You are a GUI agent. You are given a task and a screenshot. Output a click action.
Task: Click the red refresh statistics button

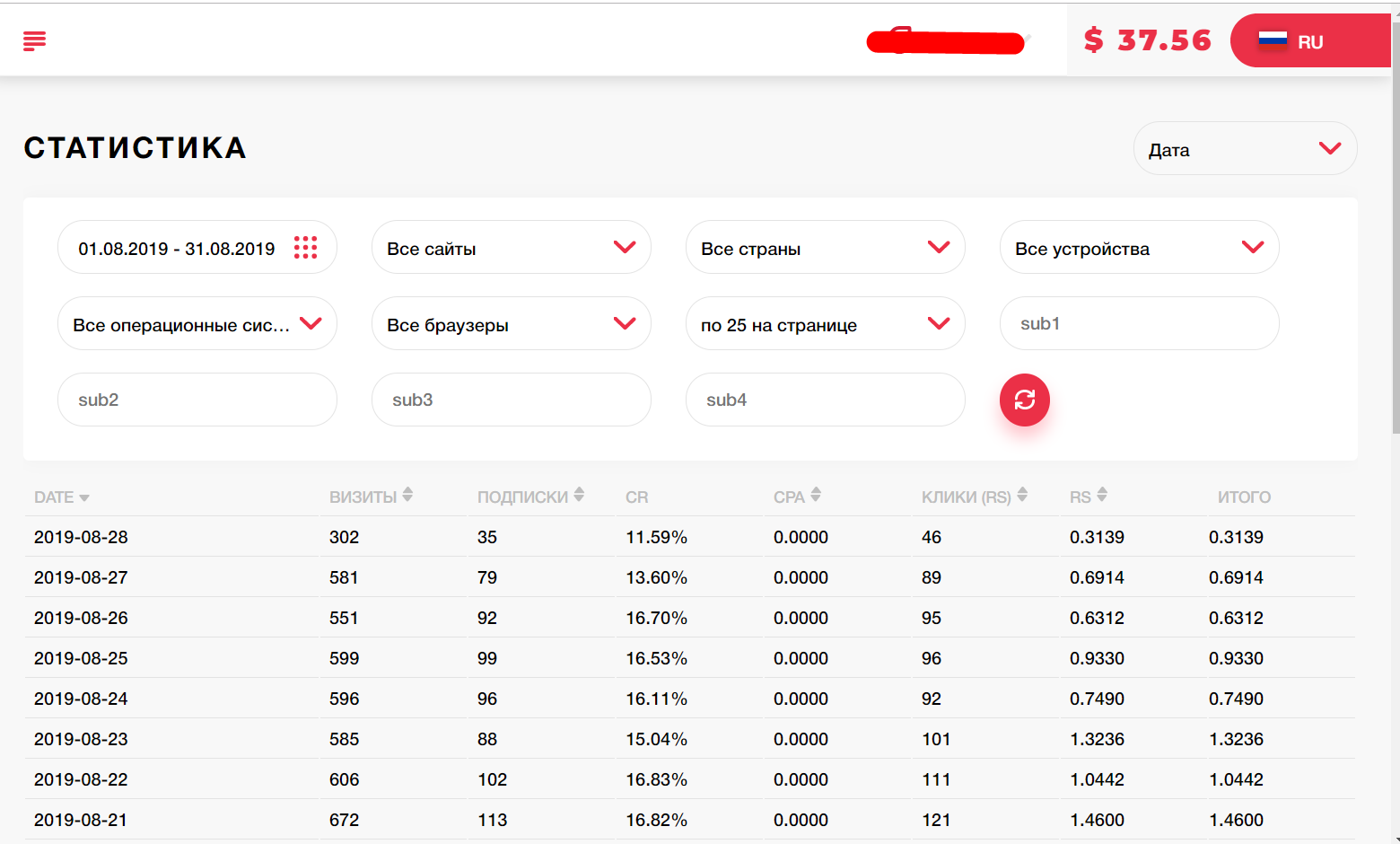tap(1024, 400)
